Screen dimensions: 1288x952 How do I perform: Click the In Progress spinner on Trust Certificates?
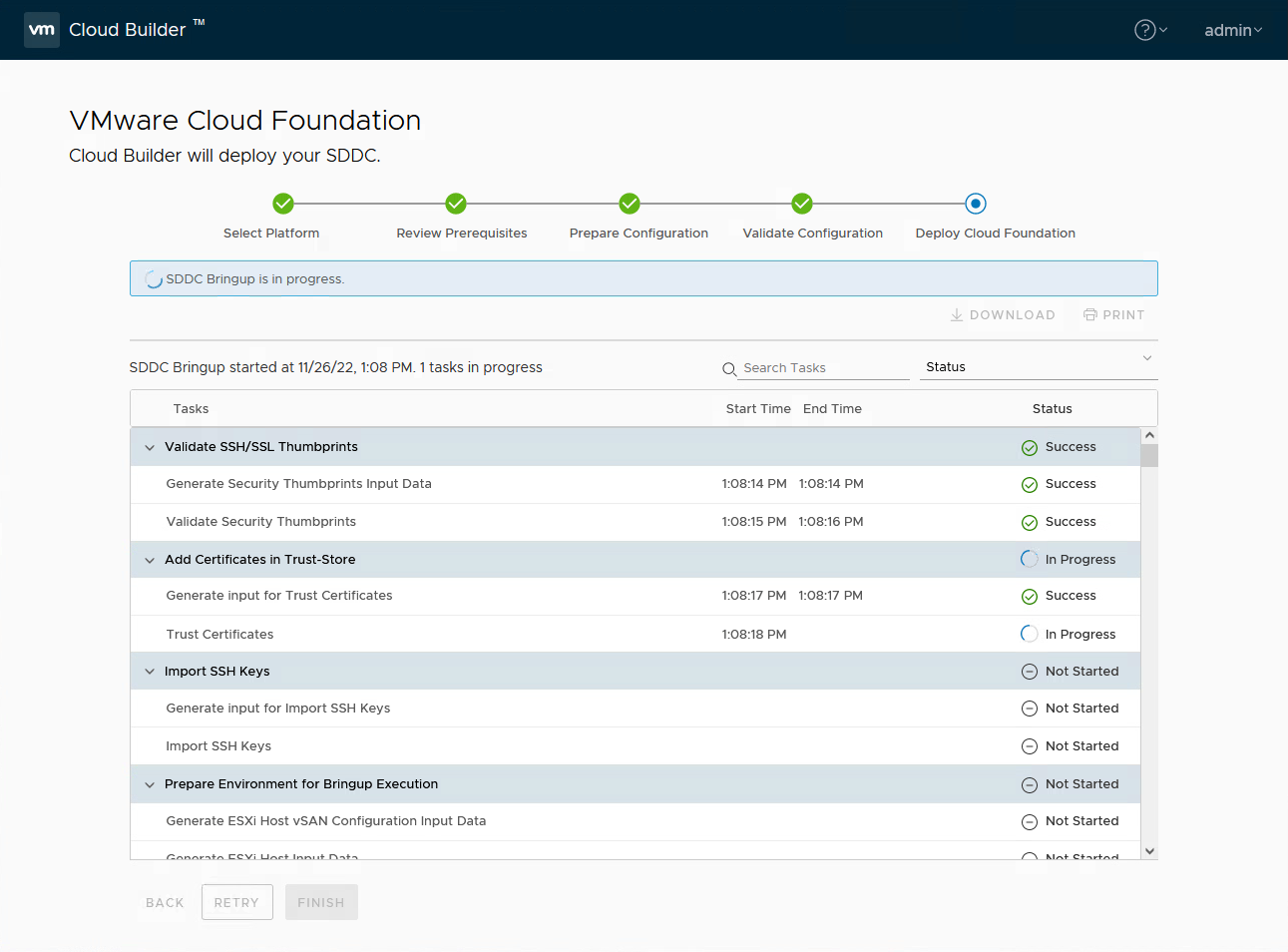tap(1029, 633)
